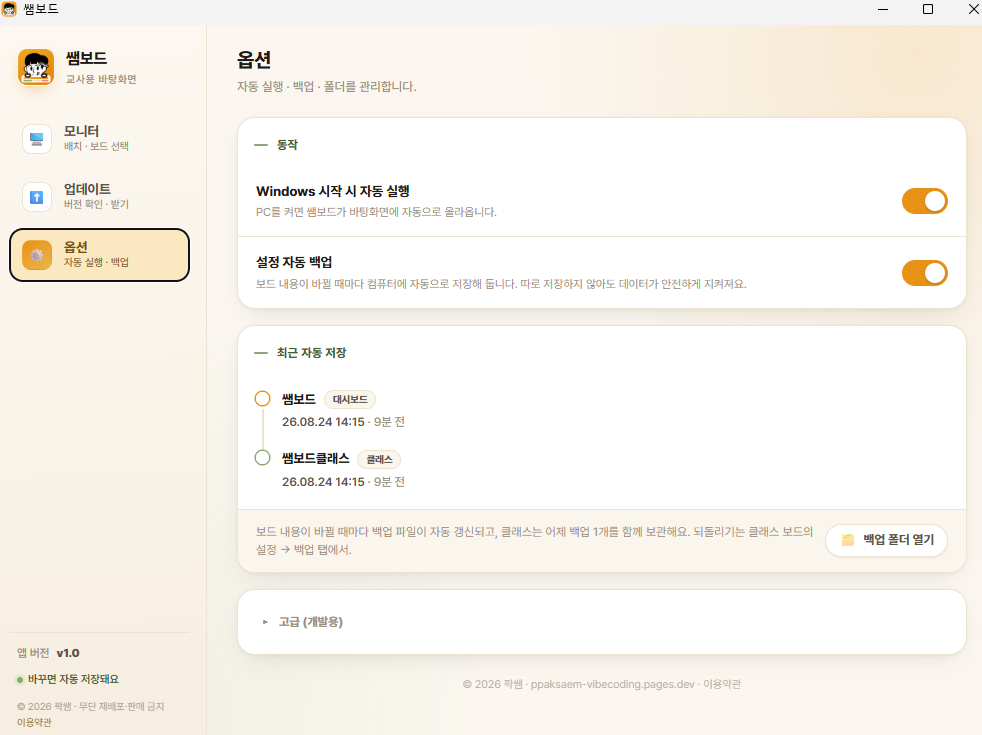Click ppaksaem-vibecoding.pages.dev footer link
Screen dimensions: 982x735
612,684
